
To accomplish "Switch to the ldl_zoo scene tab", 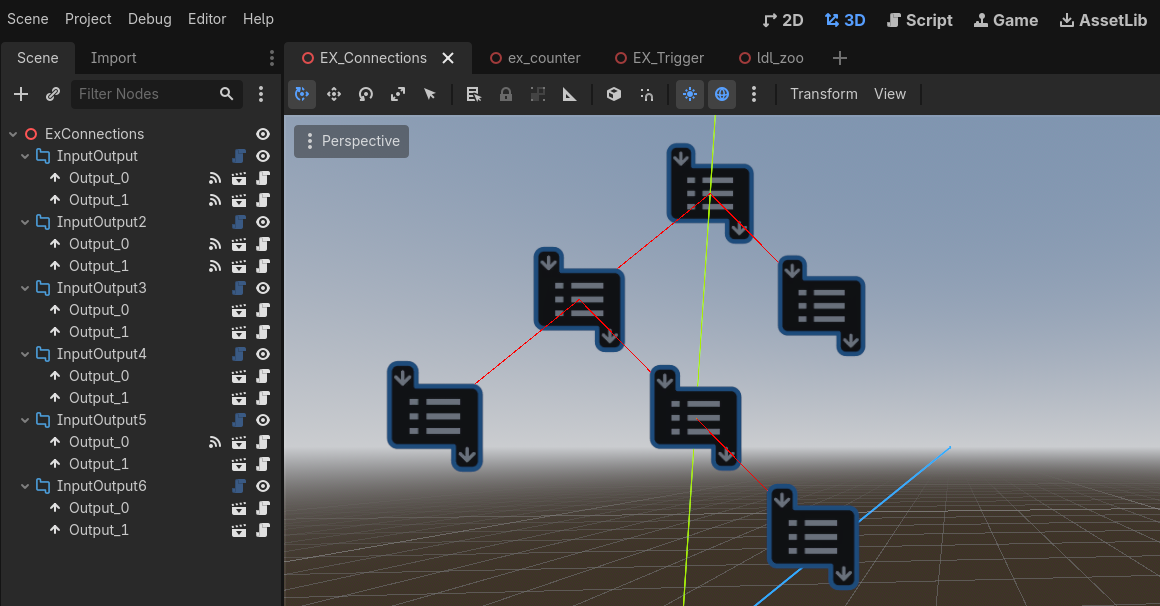I will pyautogui.click(x=772, y=58).
